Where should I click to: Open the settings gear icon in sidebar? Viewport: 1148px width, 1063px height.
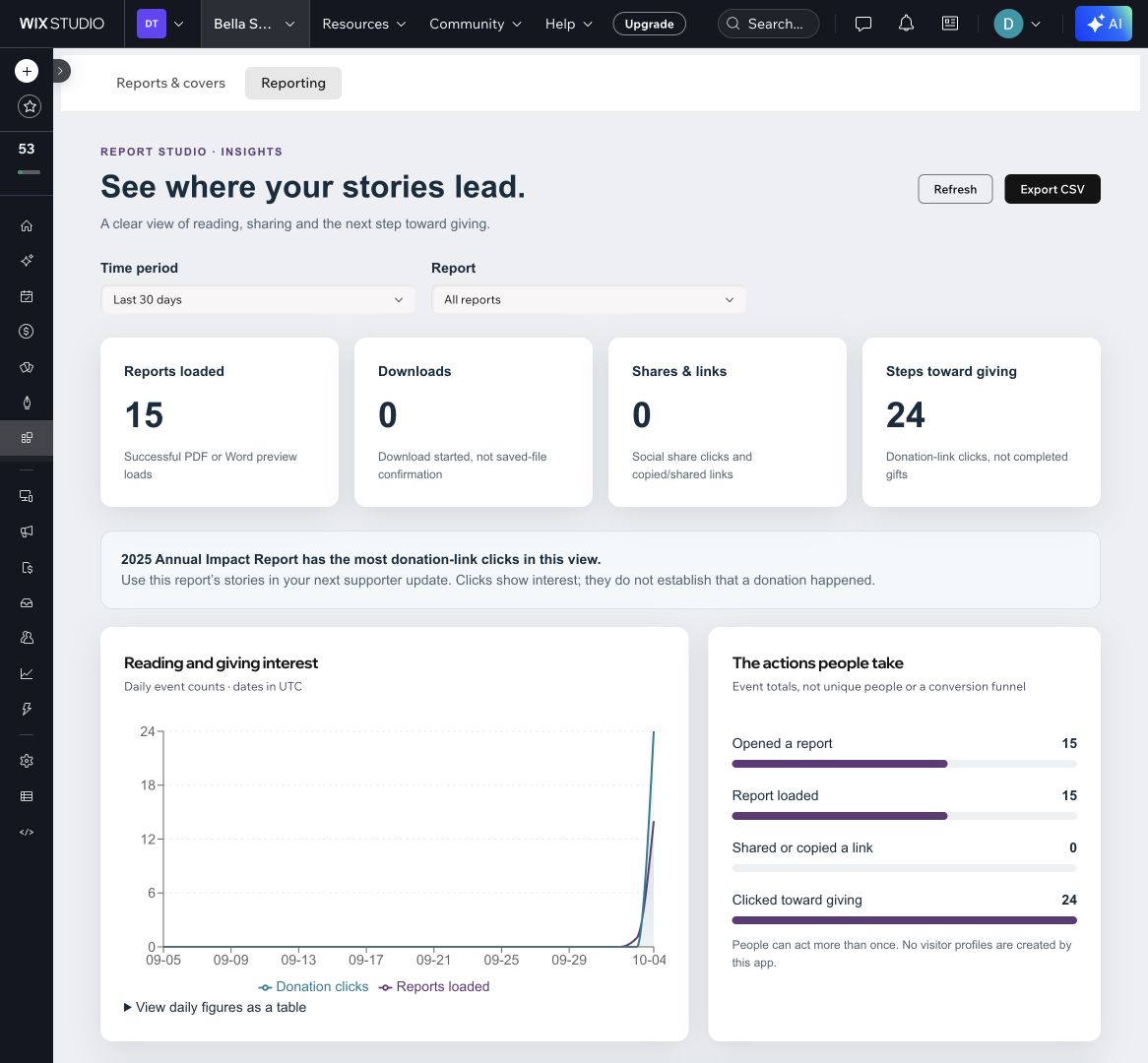point(27,761)
